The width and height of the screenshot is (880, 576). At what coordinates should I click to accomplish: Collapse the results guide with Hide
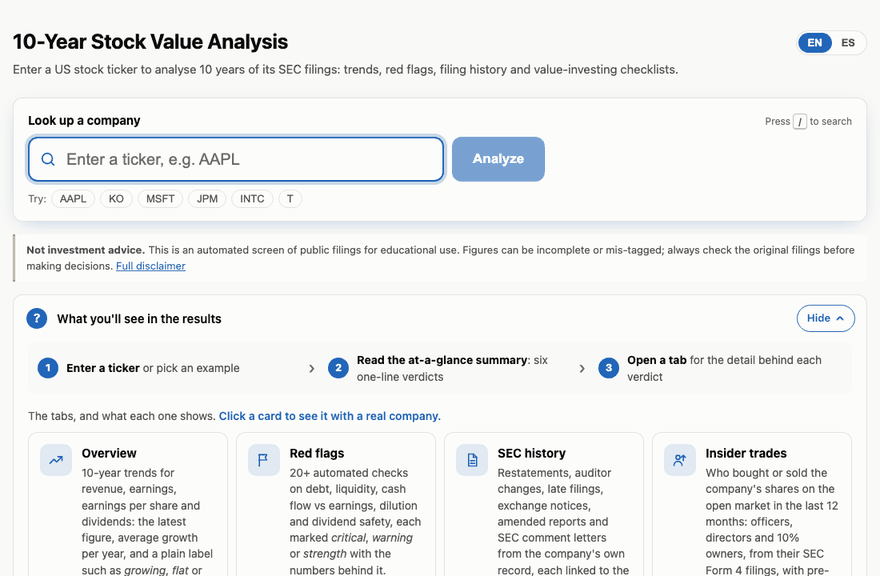(826, 318)
